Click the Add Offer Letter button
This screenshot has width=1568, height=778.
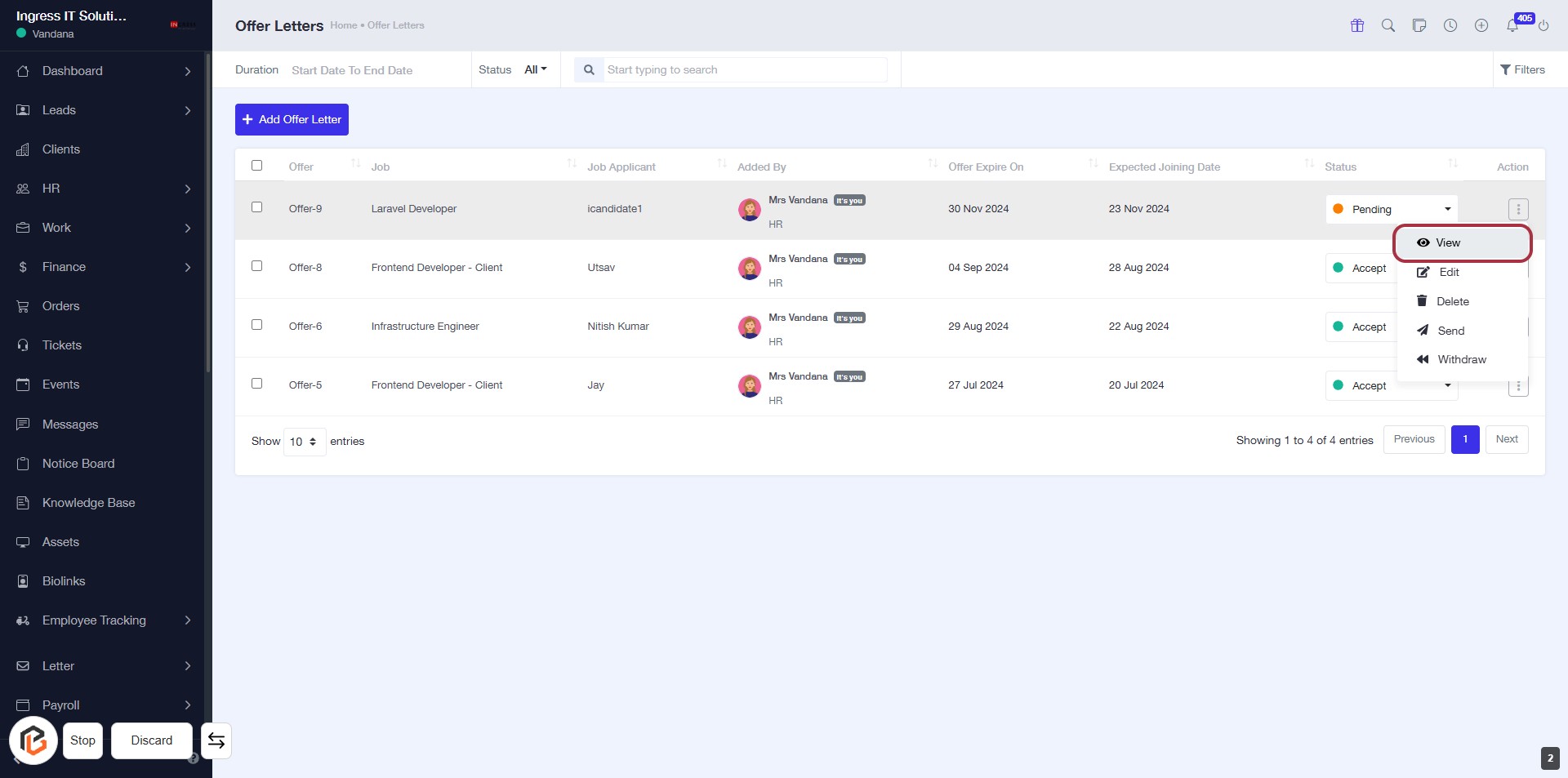(x=292, y=120)
